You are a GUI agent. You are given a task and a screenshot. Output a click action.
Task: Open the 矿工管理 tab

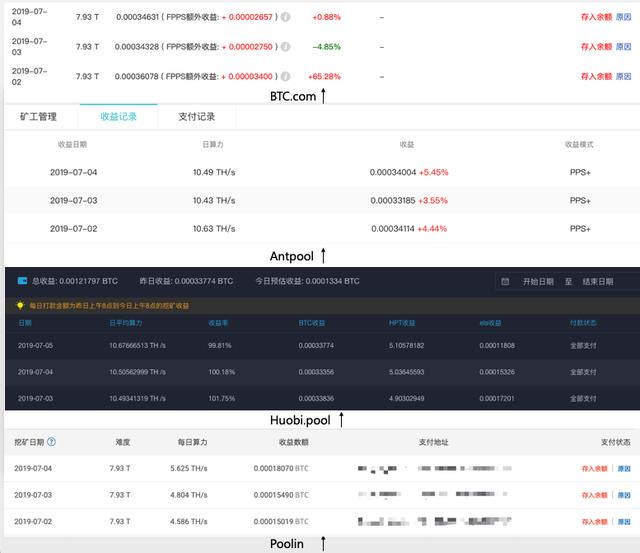38,117
